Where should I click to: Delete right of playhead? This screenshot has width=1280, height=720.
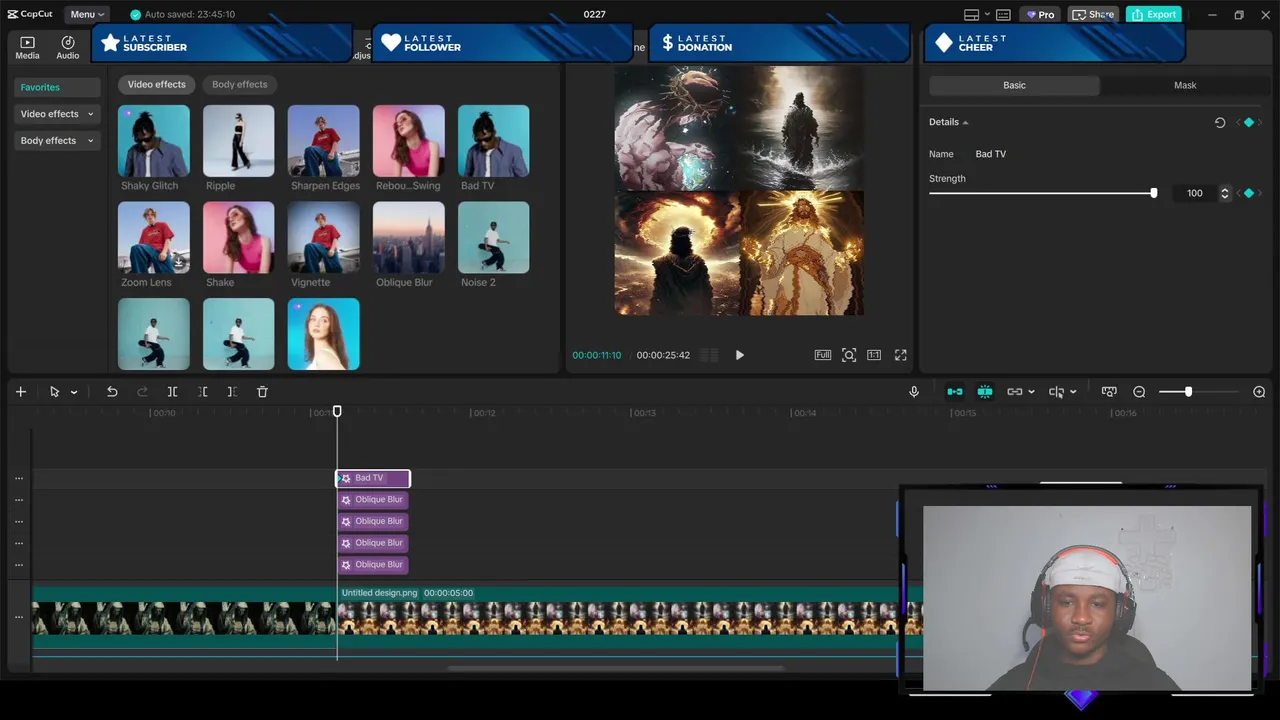(232, 392)
